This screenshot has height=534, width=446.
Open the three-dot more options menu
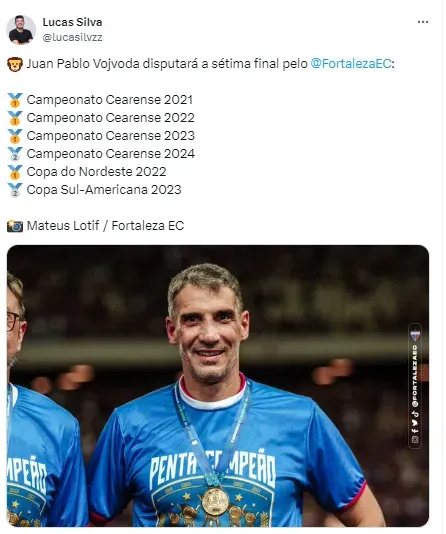click(423, 22)
